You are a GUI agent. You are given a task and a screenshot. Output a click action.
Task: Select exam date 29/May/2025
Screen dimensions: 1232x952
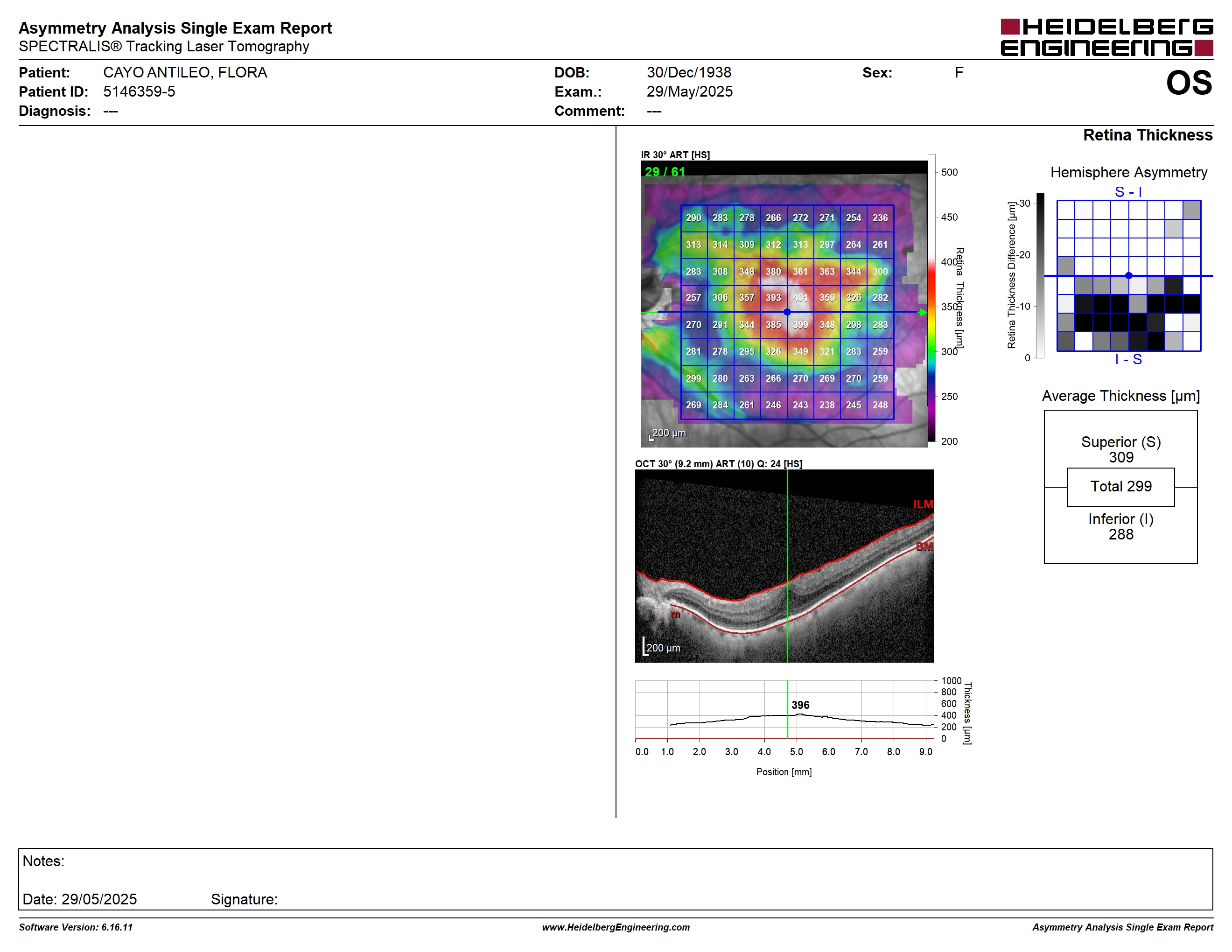[689, 91]
